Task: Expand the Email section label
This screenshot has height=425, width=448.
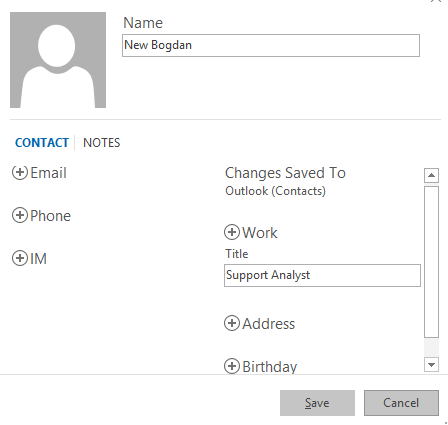Action: pyautogui.click(x=48, y=173)
